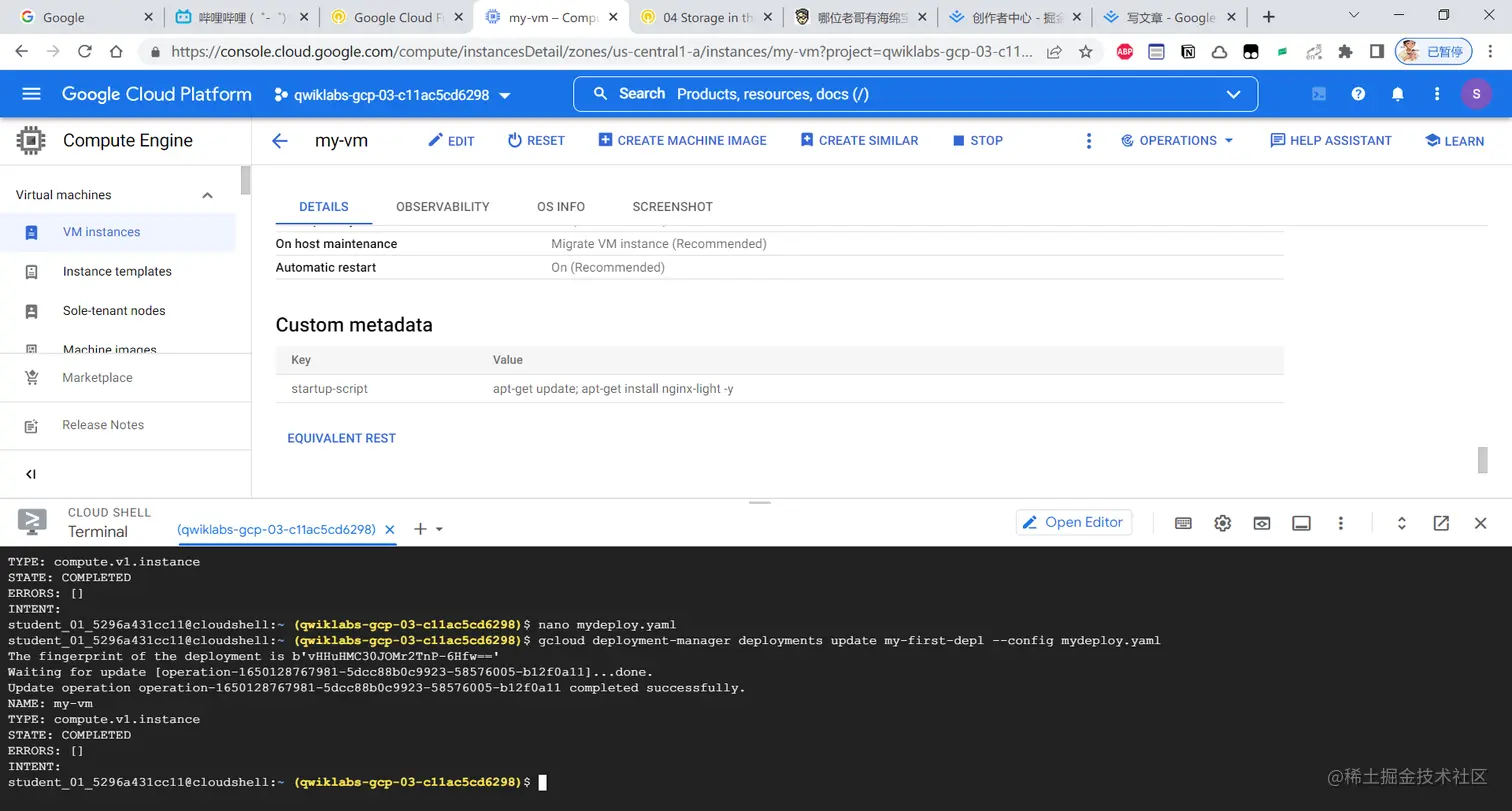This screenshot has width=1512, height=811.
Task: Collapse the Virtual machines section
Action: [x=208, y=195]
